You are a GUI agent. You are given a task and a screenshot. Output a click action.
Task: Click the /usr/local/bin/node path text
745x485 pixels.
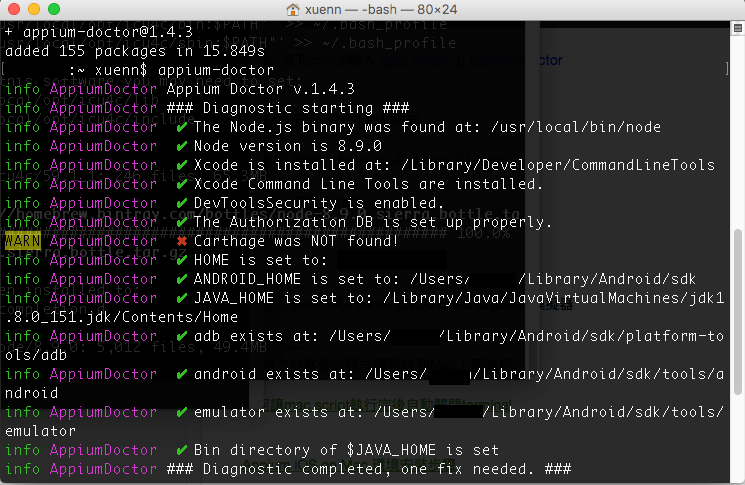click(575, 127)
